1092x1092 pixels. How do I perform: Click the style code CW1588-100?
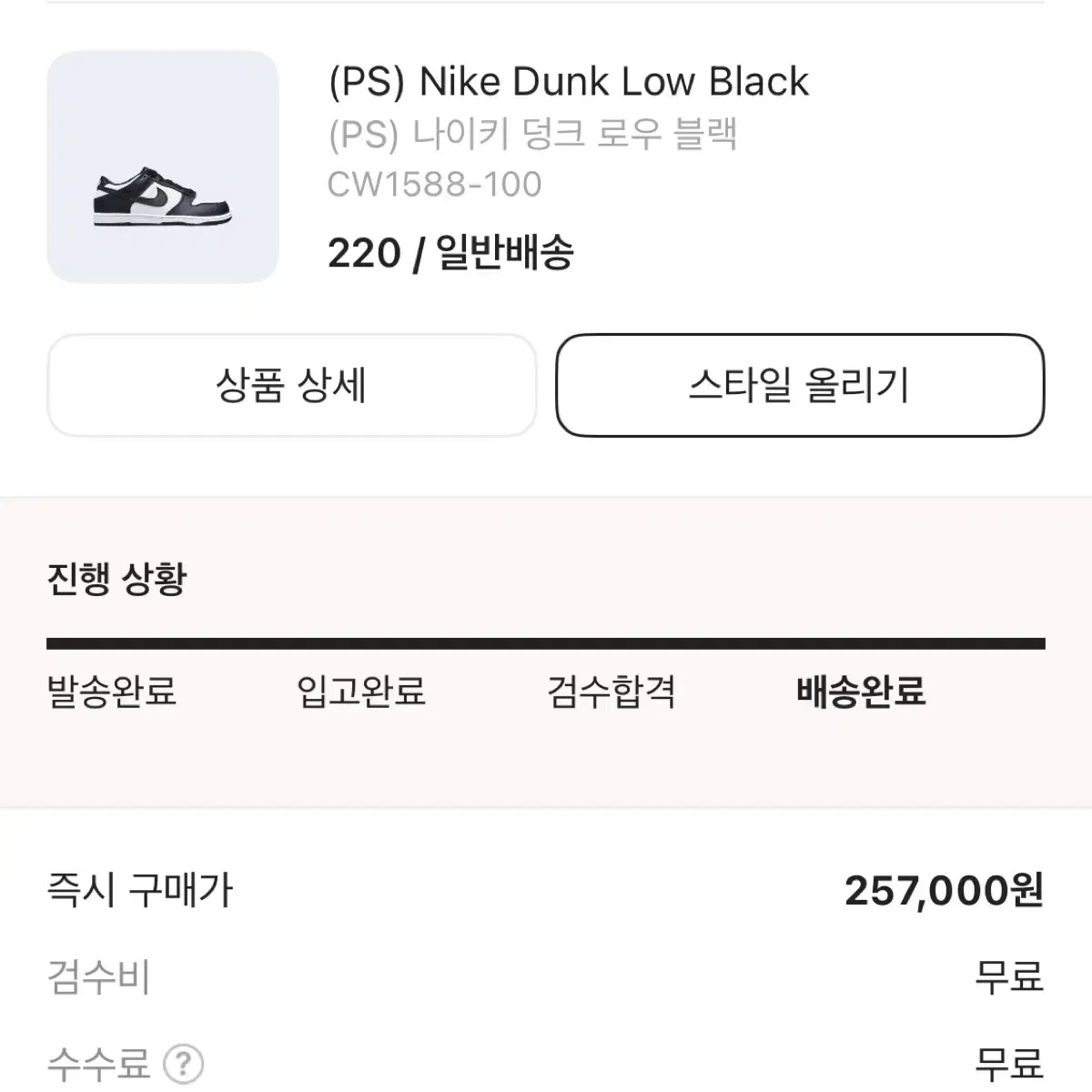pos(433,184)
